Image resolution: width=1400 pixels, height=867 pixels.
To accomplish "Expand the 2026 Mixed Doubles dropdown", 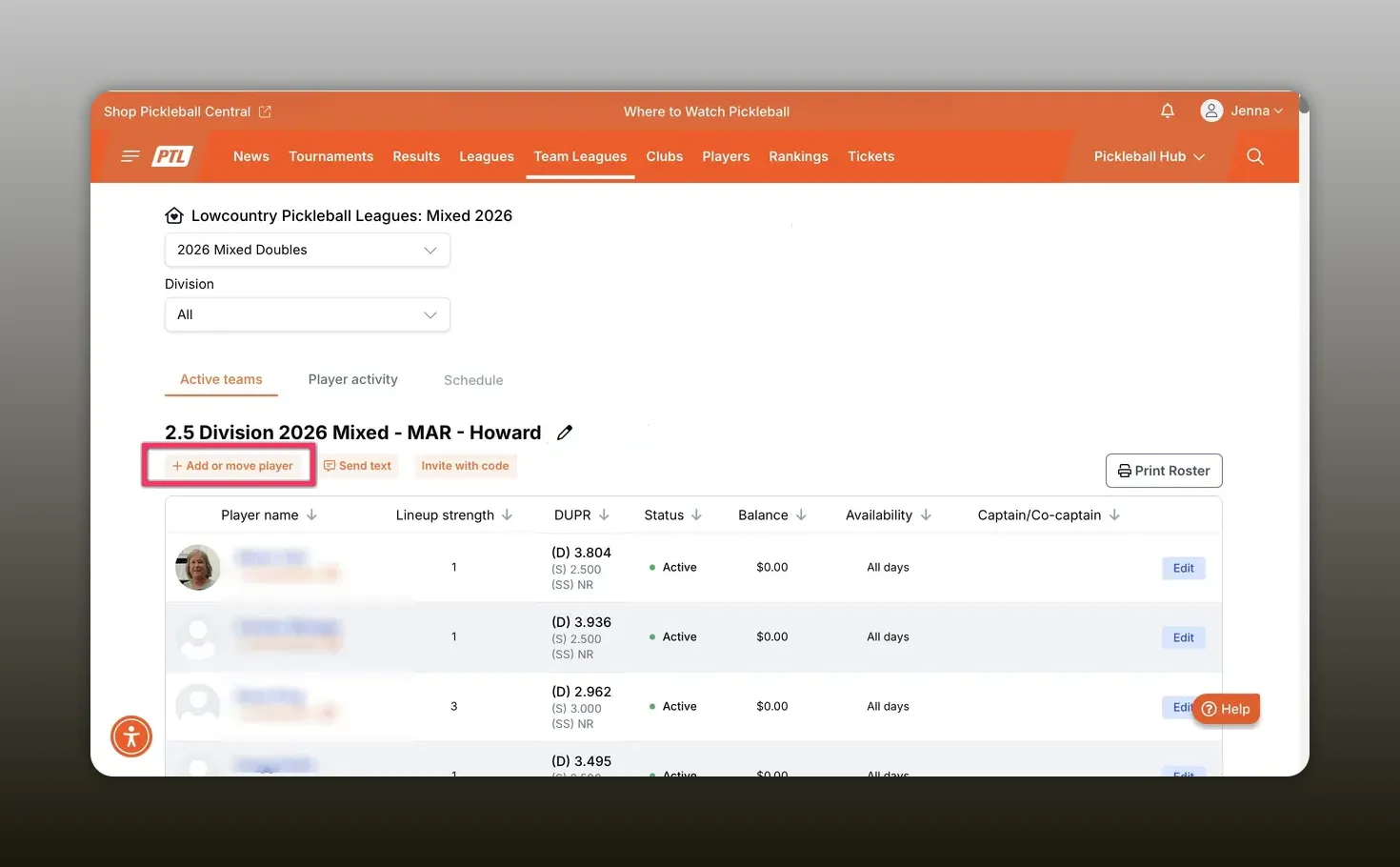I will pos(308,250).
